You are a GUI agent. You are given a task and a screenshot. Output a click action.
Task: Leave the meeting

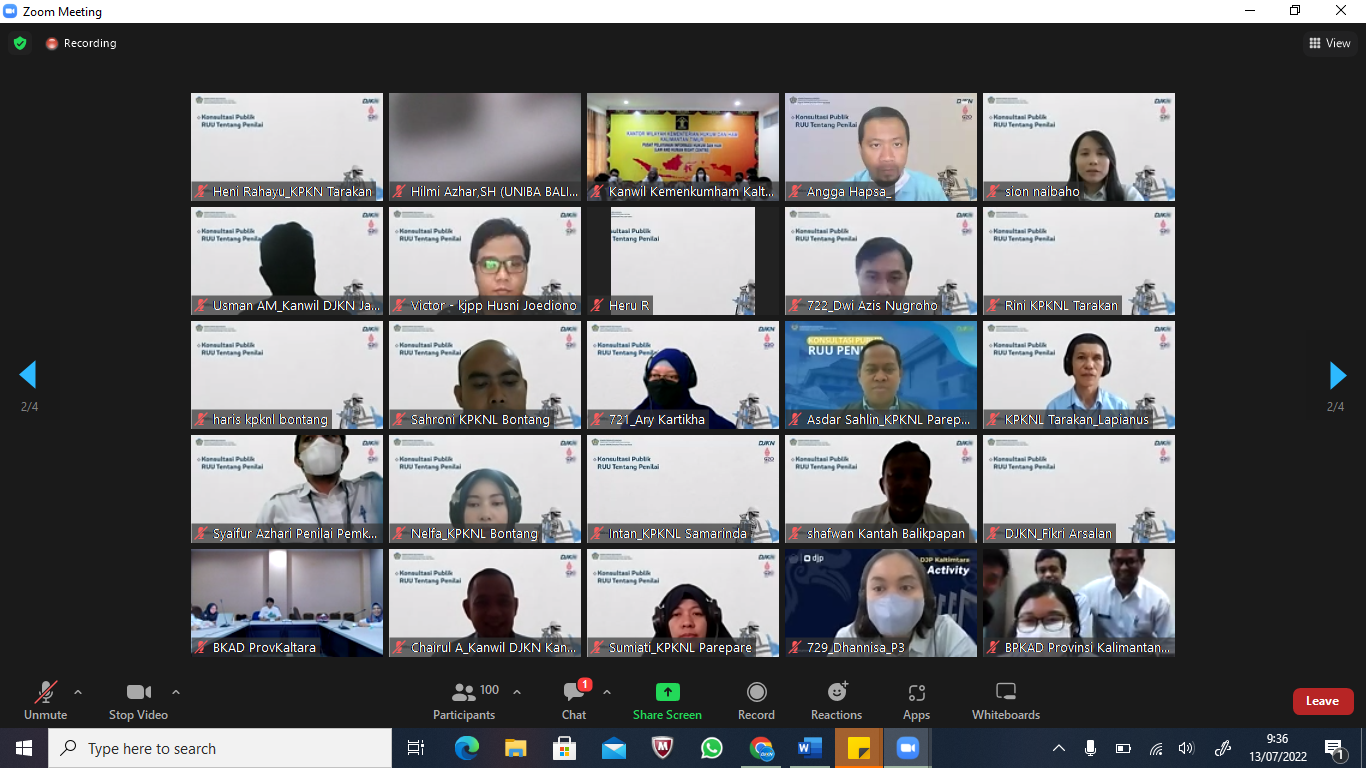click(1322, 701)
